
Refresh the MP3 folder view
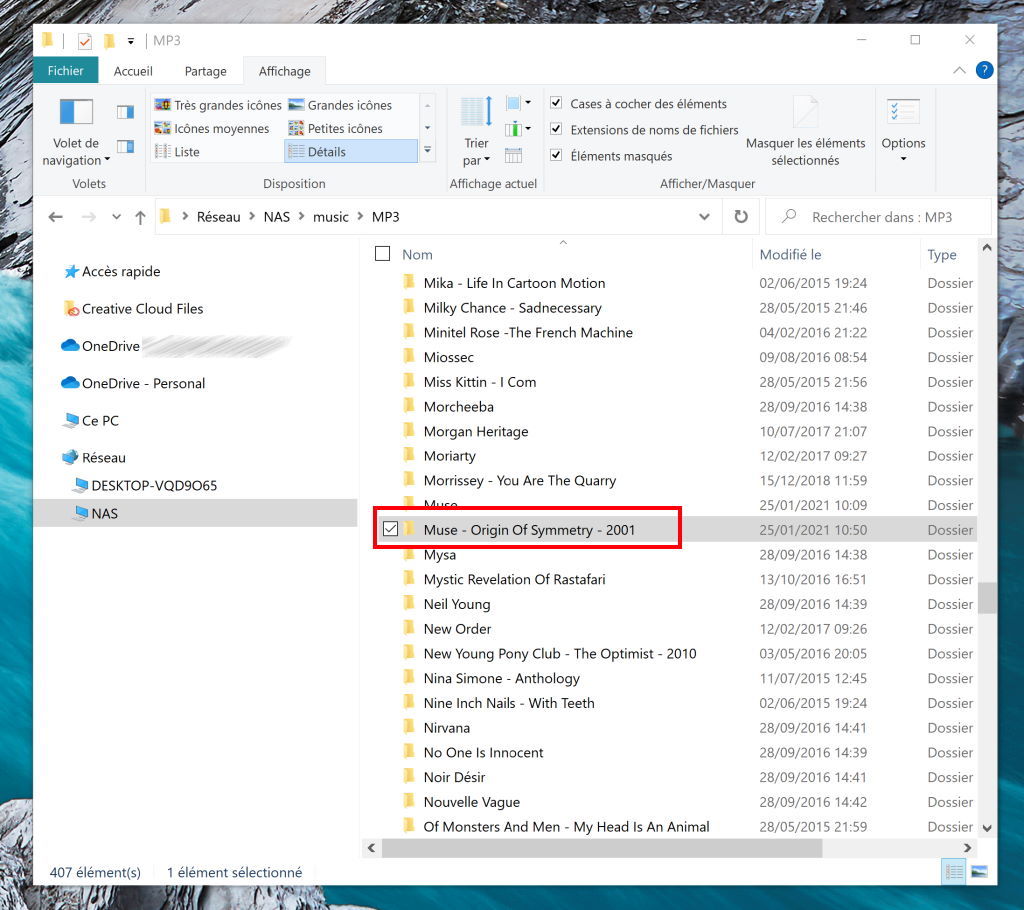[x=741, y=217]
